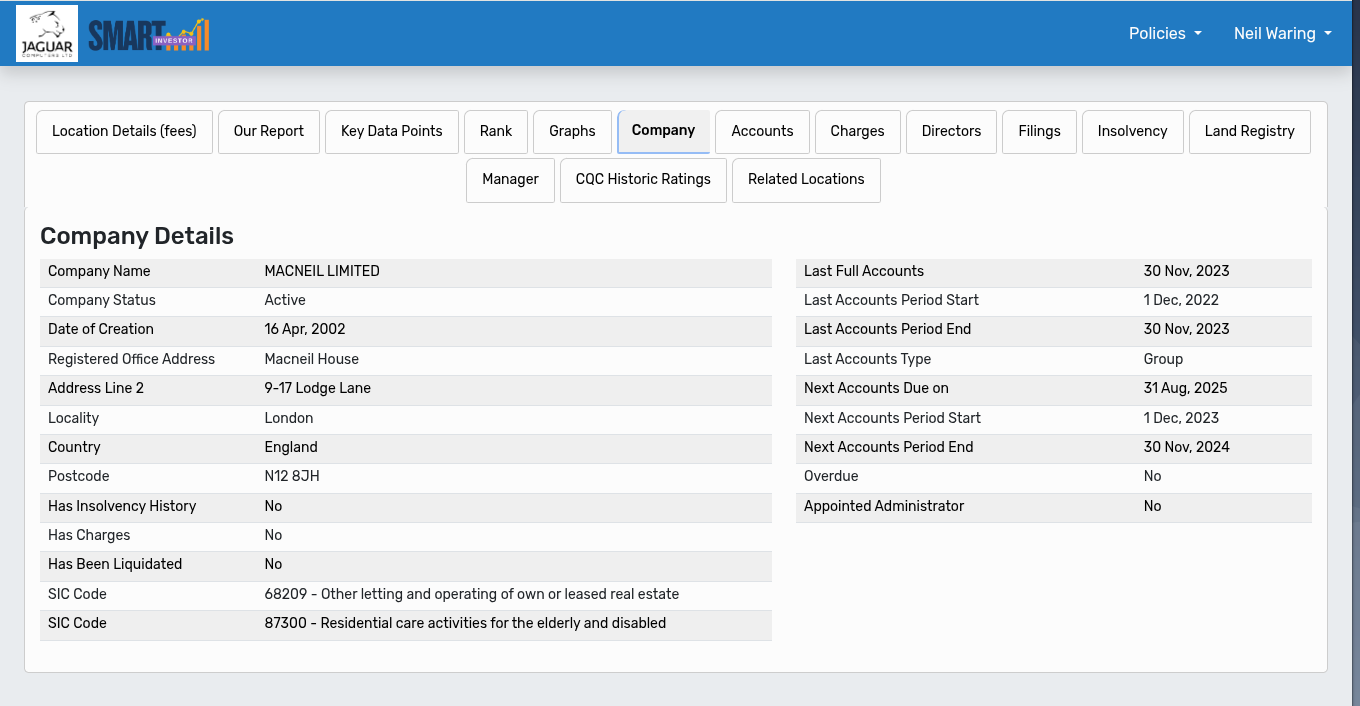Viewport: 1360px width, 706px height.
Task: Select the Key Data Points tab
Action: click(391, 131)
